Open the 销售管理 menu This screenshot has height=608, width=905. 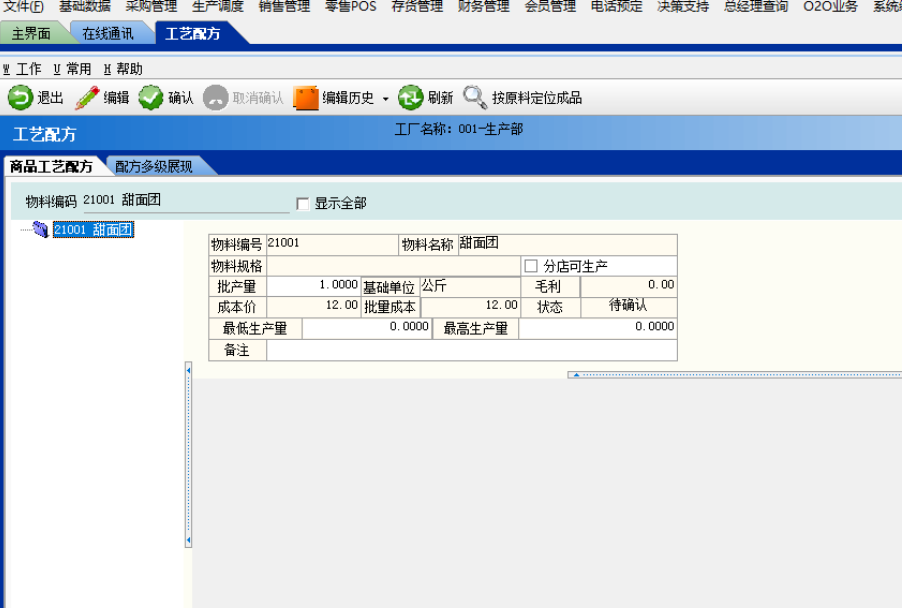[x=284, y=6]
